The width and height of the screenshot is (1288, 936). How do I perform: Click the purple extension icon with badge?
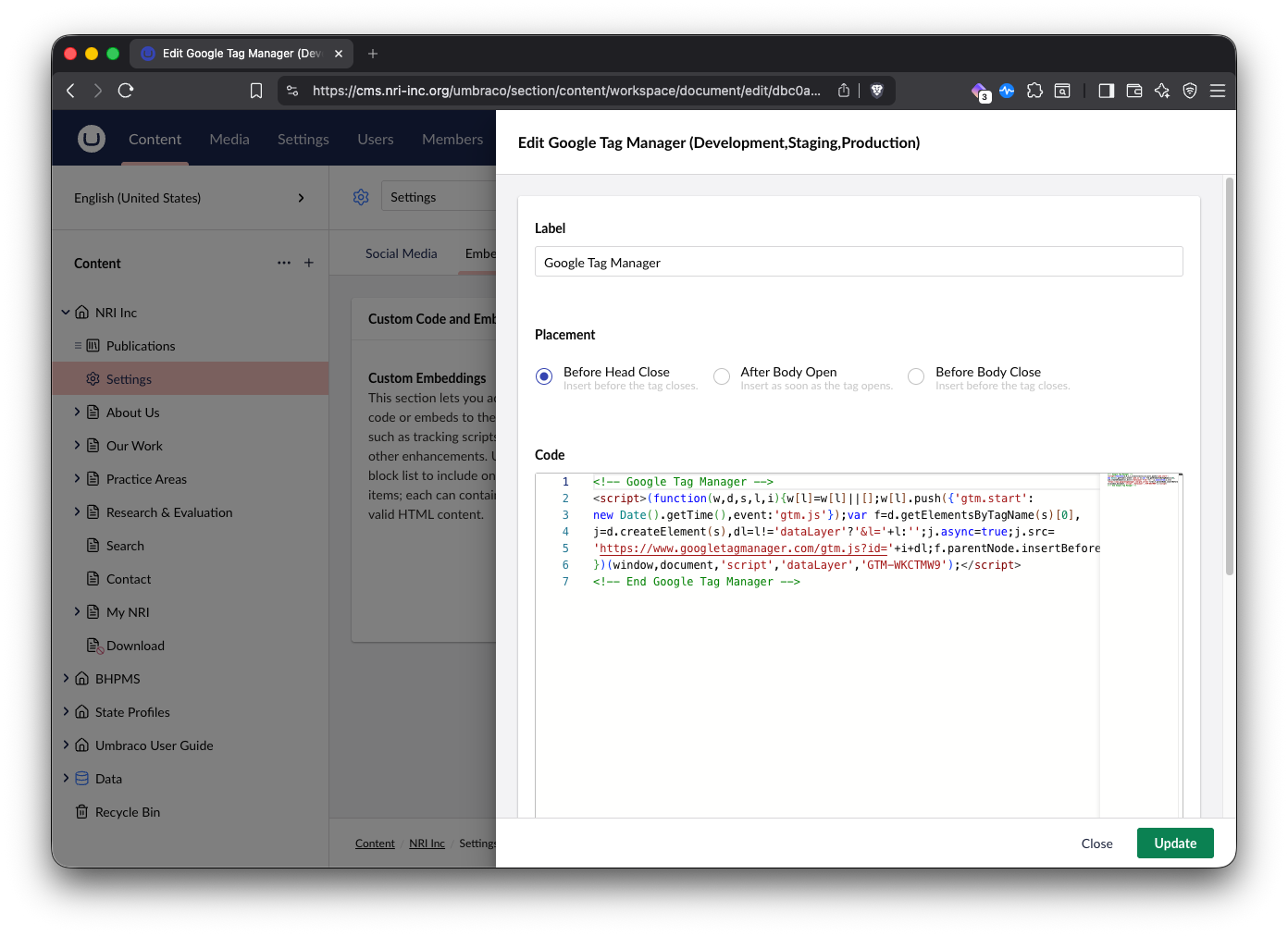click(980, 91)
